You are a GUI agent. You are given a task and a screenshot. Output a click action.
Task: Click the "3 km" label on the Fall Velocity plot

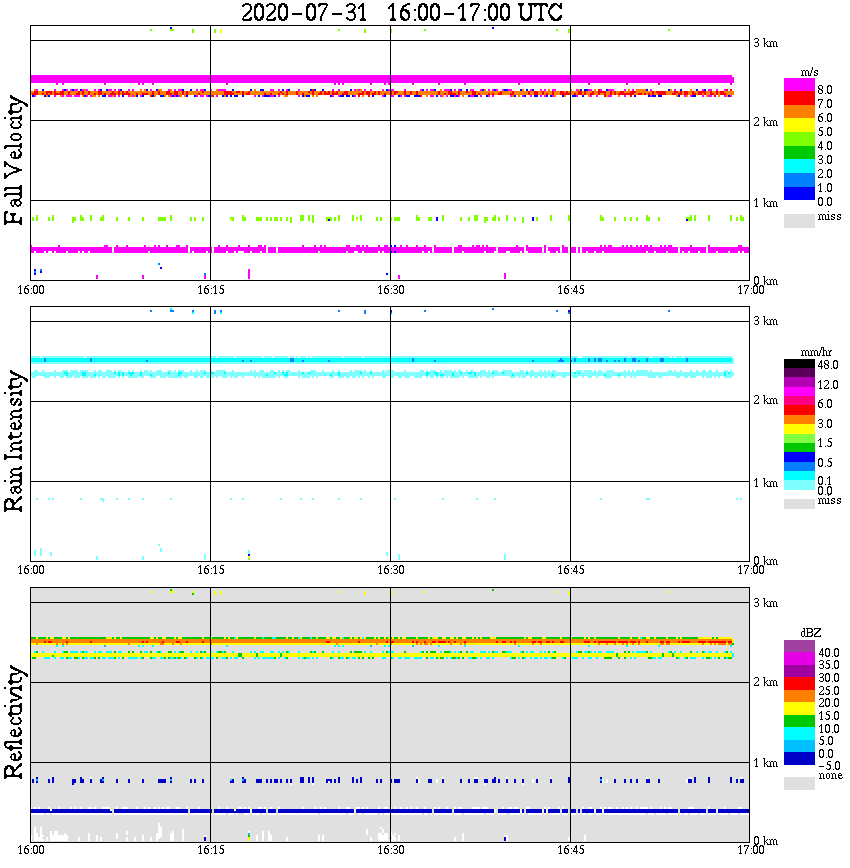766,43
